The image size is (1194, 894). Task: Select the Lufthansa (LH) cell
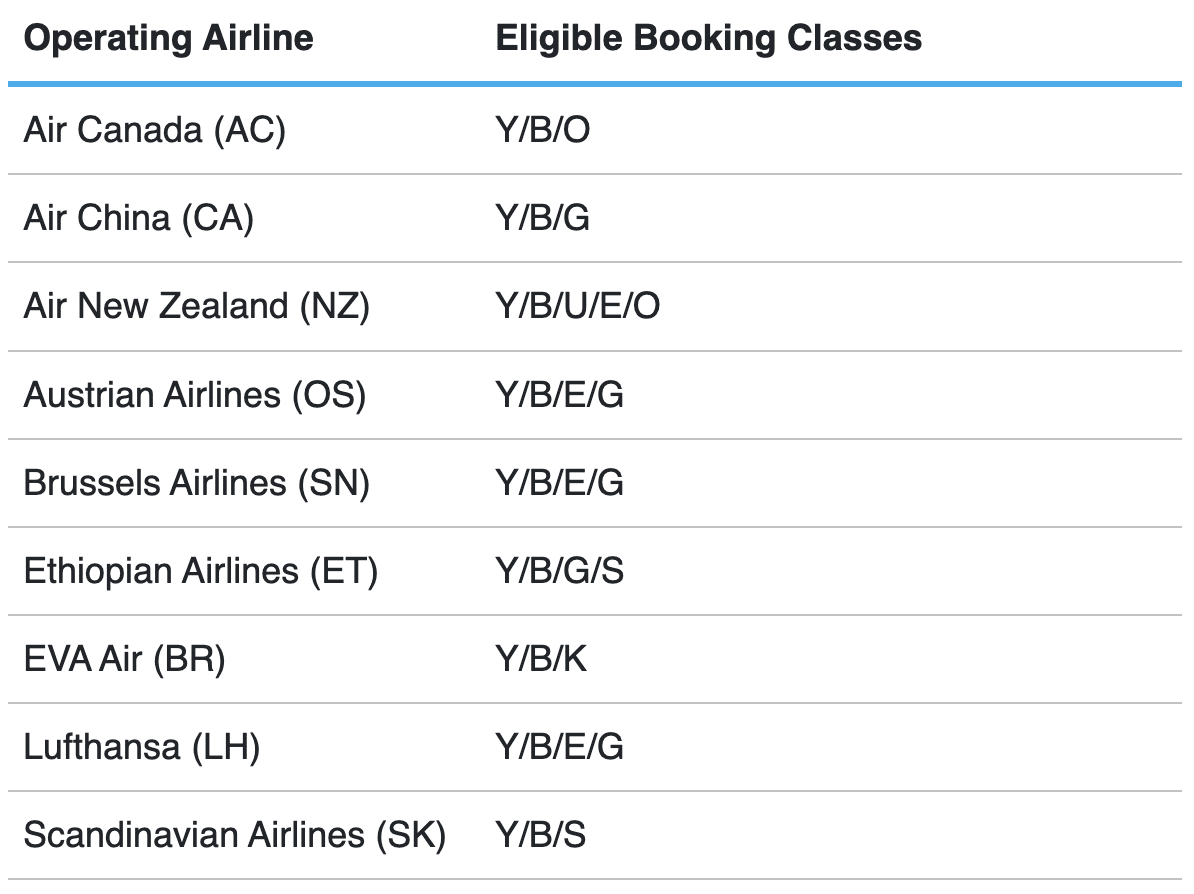pyautogui.click(x=142, y=747)
